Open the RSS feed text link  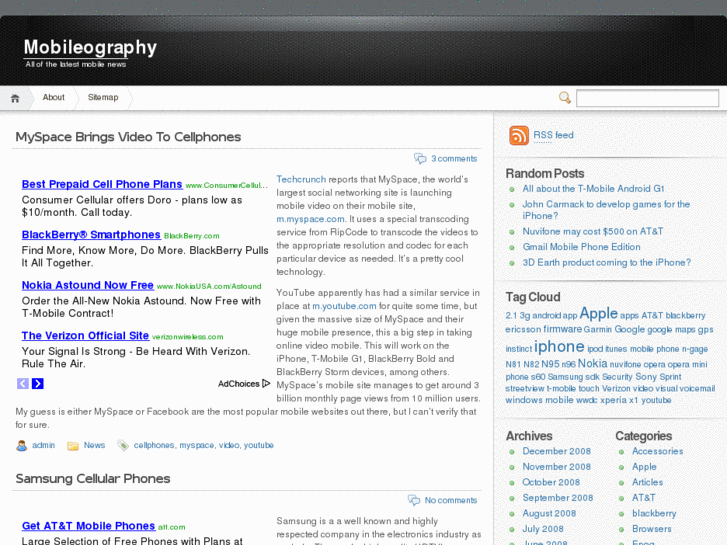[x=553, y=135]
